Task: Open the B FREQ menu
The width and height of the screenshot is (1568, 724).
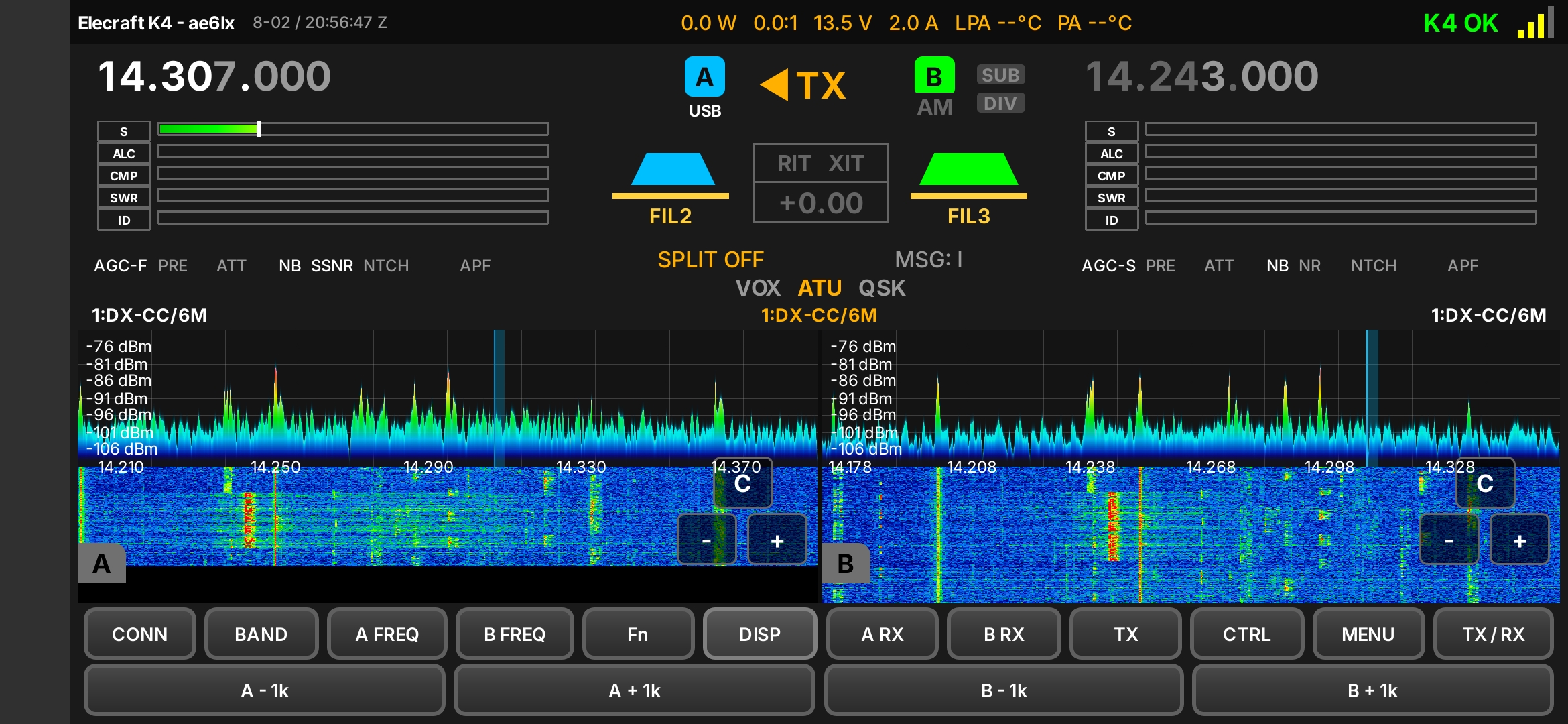Action: [515, 633]
